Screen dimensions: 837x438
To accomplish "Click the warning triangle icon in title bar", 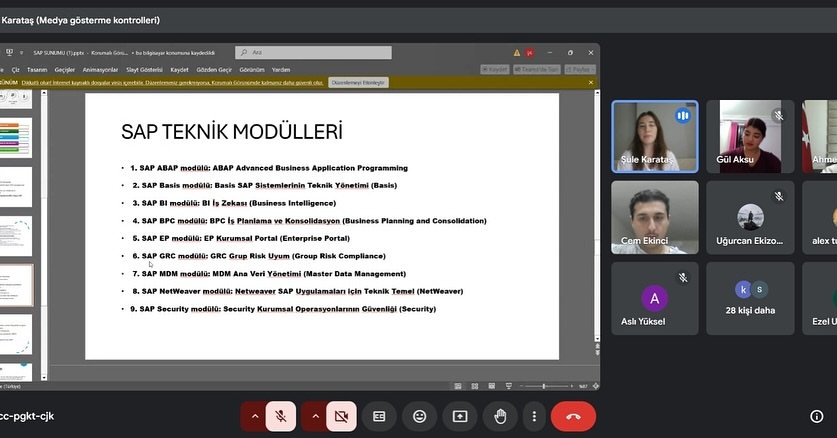I will click(516, 53).
